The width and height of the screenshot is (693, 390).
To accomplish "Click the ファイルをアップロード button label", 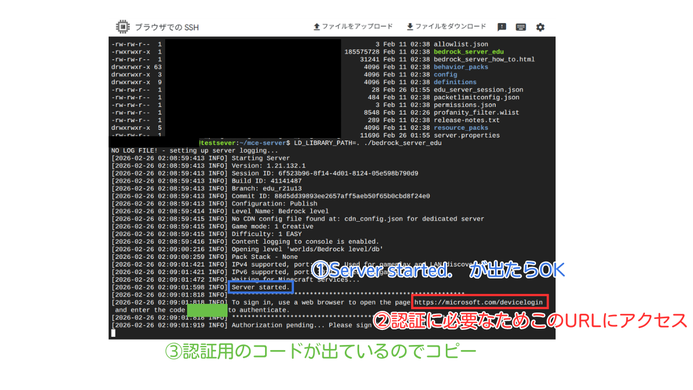I will click(x=357, y=27).
